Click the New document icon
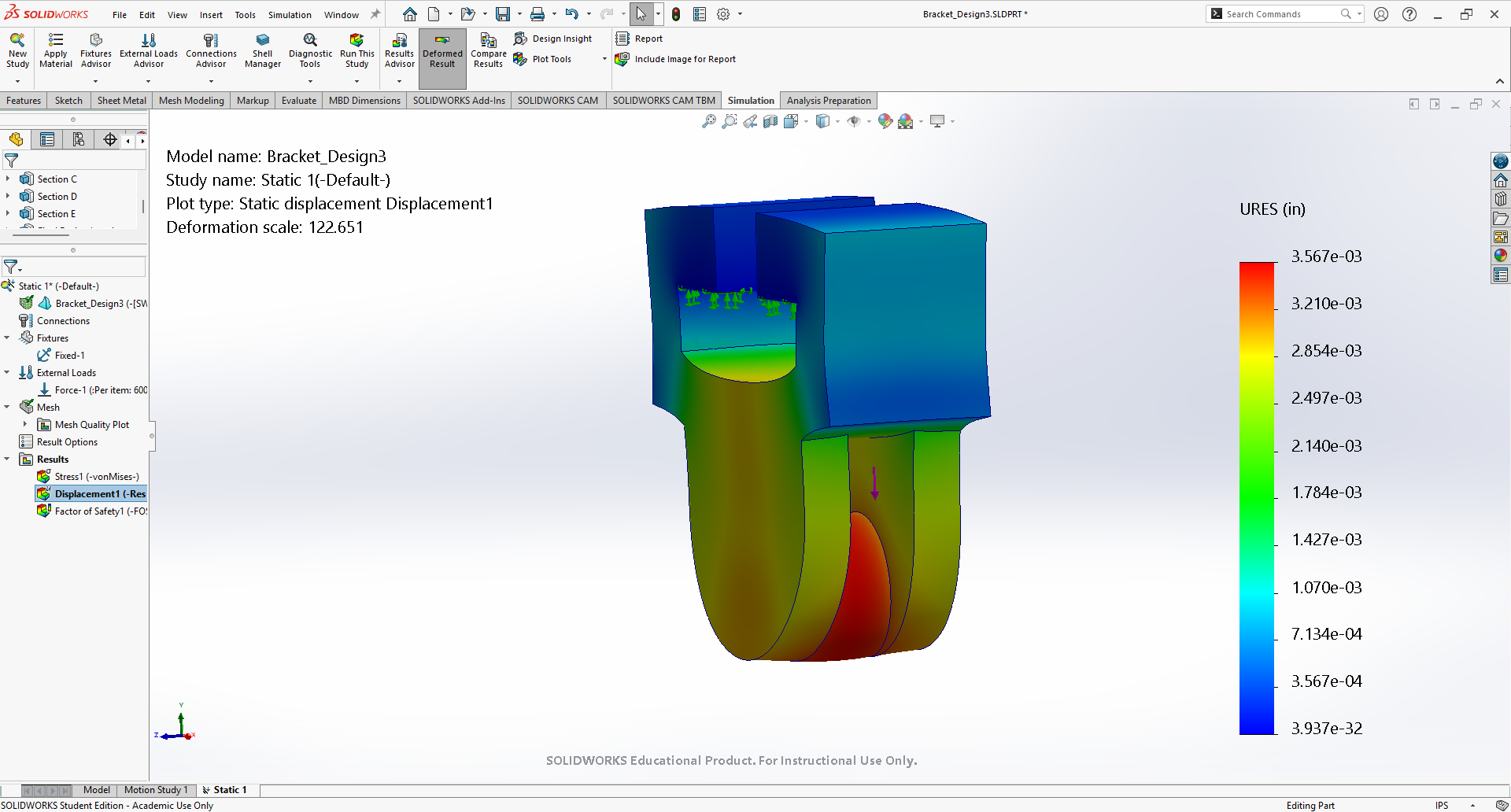This screenshot has height=812, width=1511. 434,14
